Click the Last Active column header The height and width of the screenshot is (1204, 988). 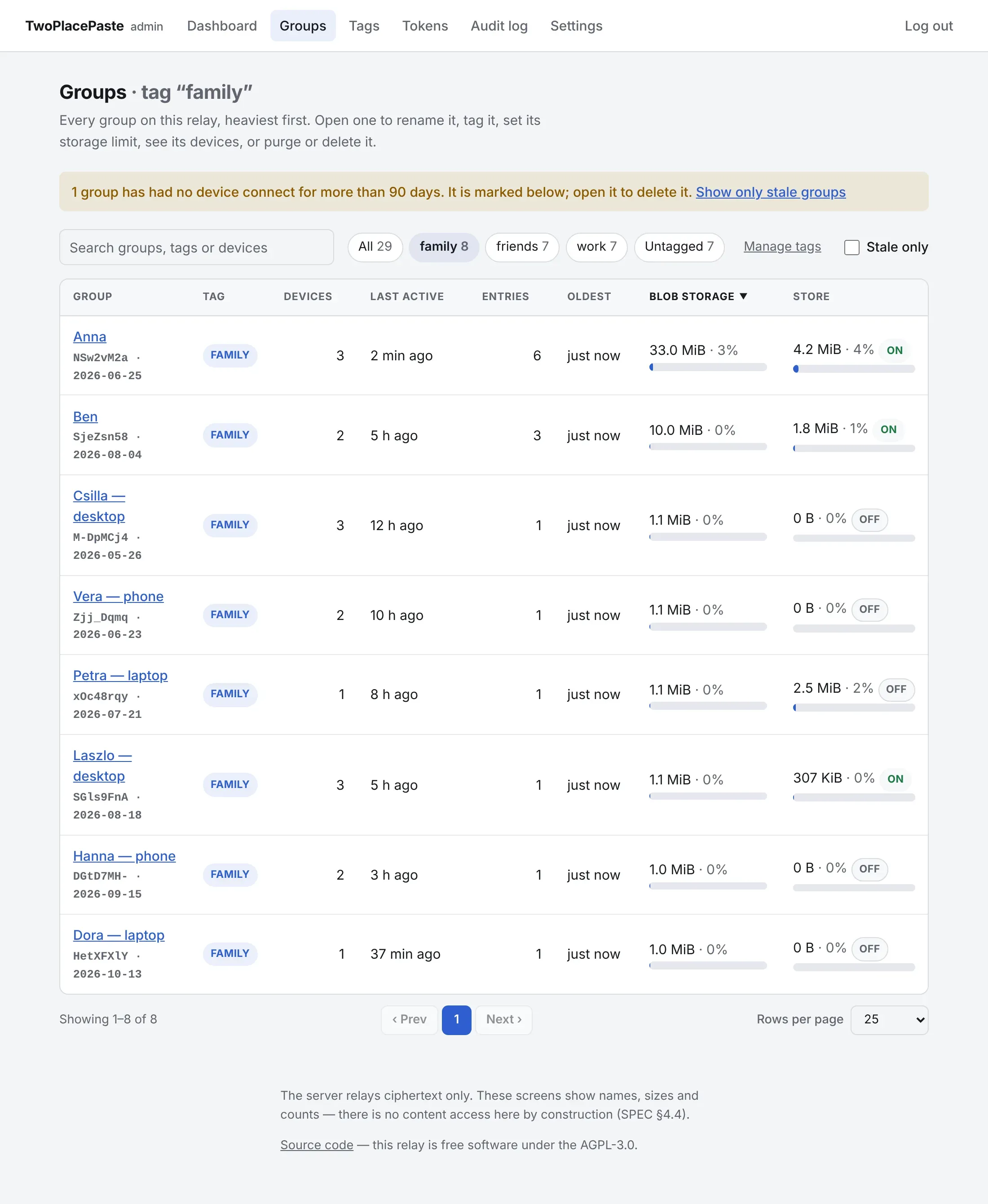coord(407,297)
